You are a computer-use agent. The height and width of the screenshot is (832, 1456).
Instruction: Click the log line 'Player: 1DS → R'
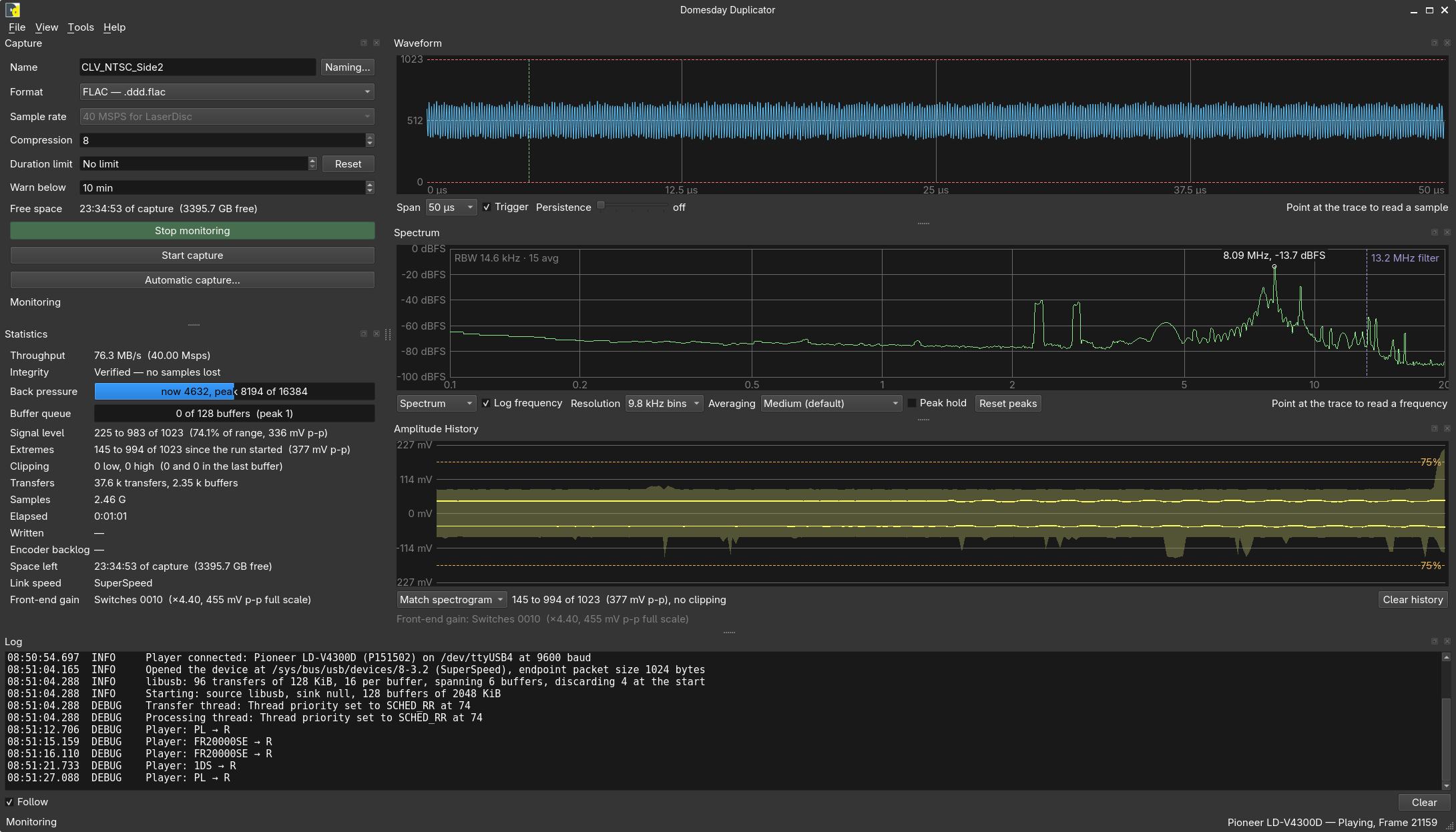coord(190,766)
